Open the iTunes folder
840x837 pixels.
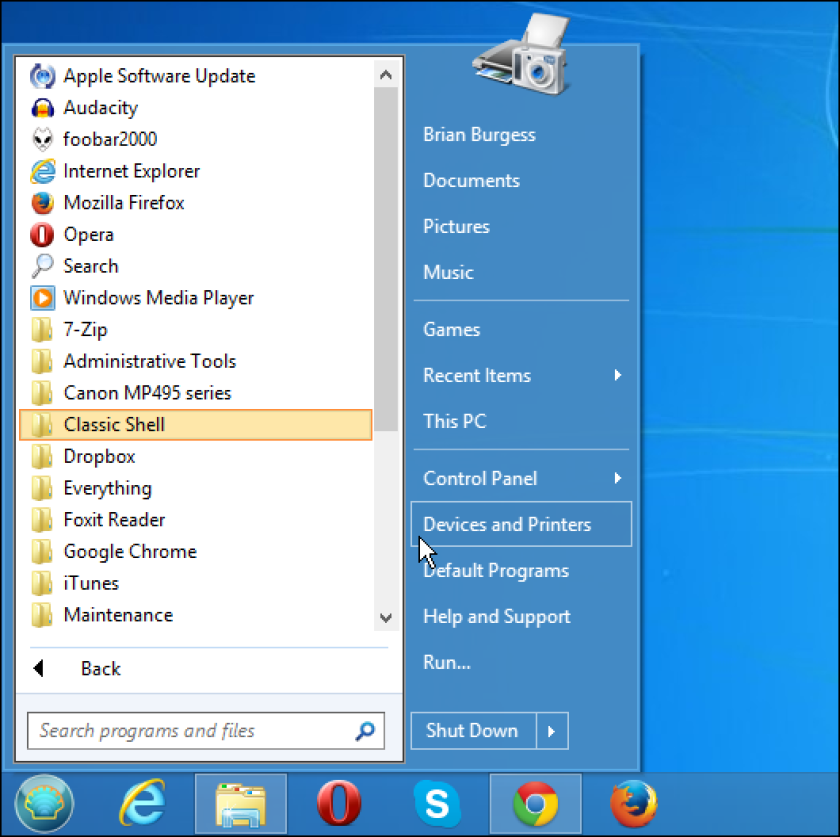coord(196,583)
